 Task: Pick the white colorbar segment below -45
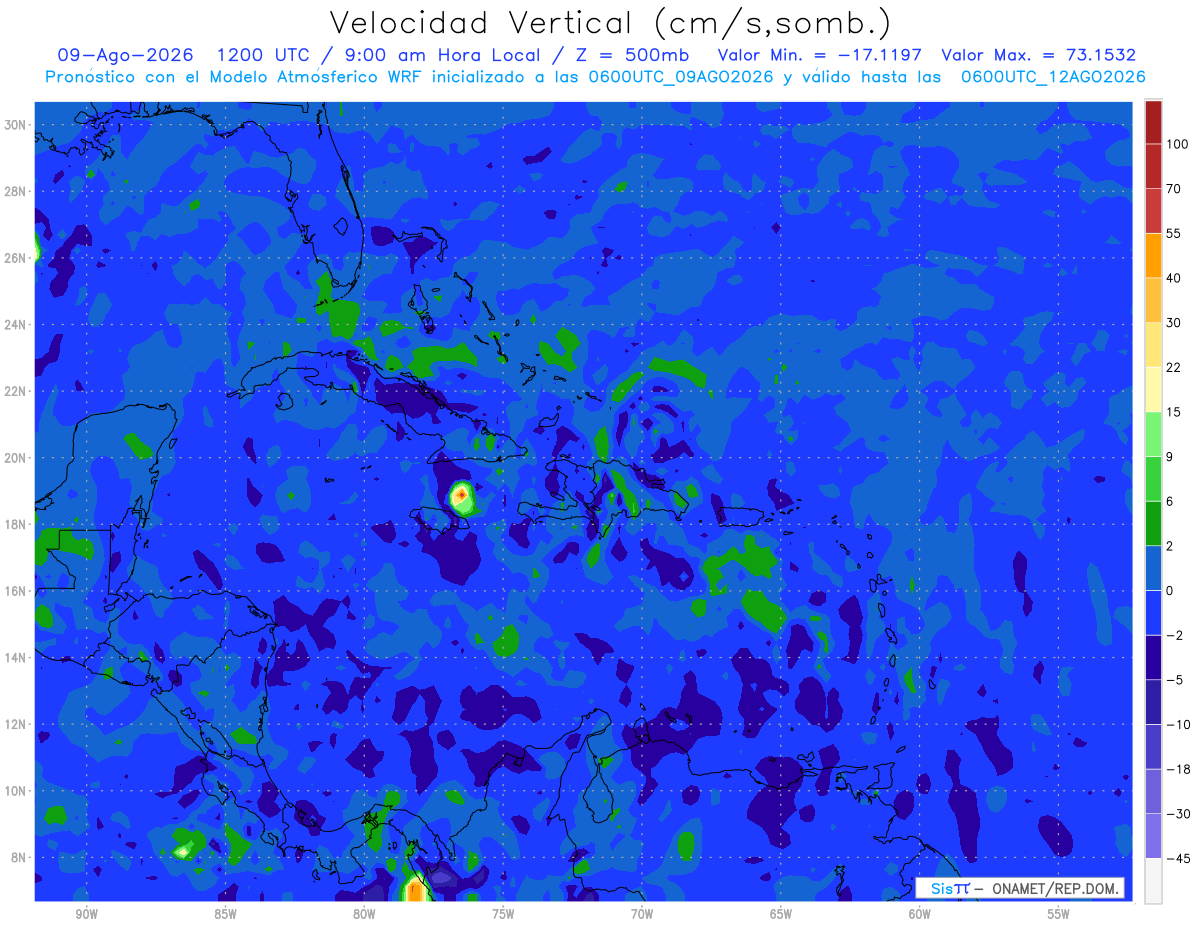[1153, 880]
